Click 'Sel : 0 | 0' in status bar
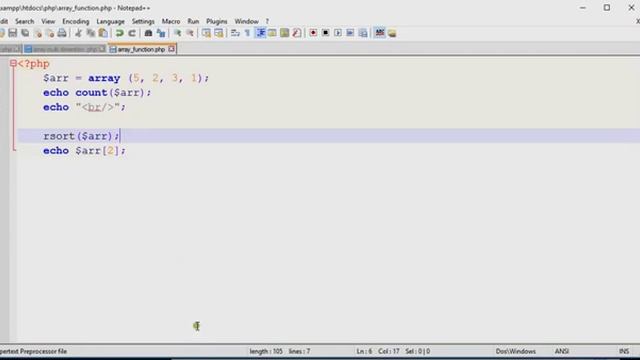640x360 pixels. pos(418,351)
